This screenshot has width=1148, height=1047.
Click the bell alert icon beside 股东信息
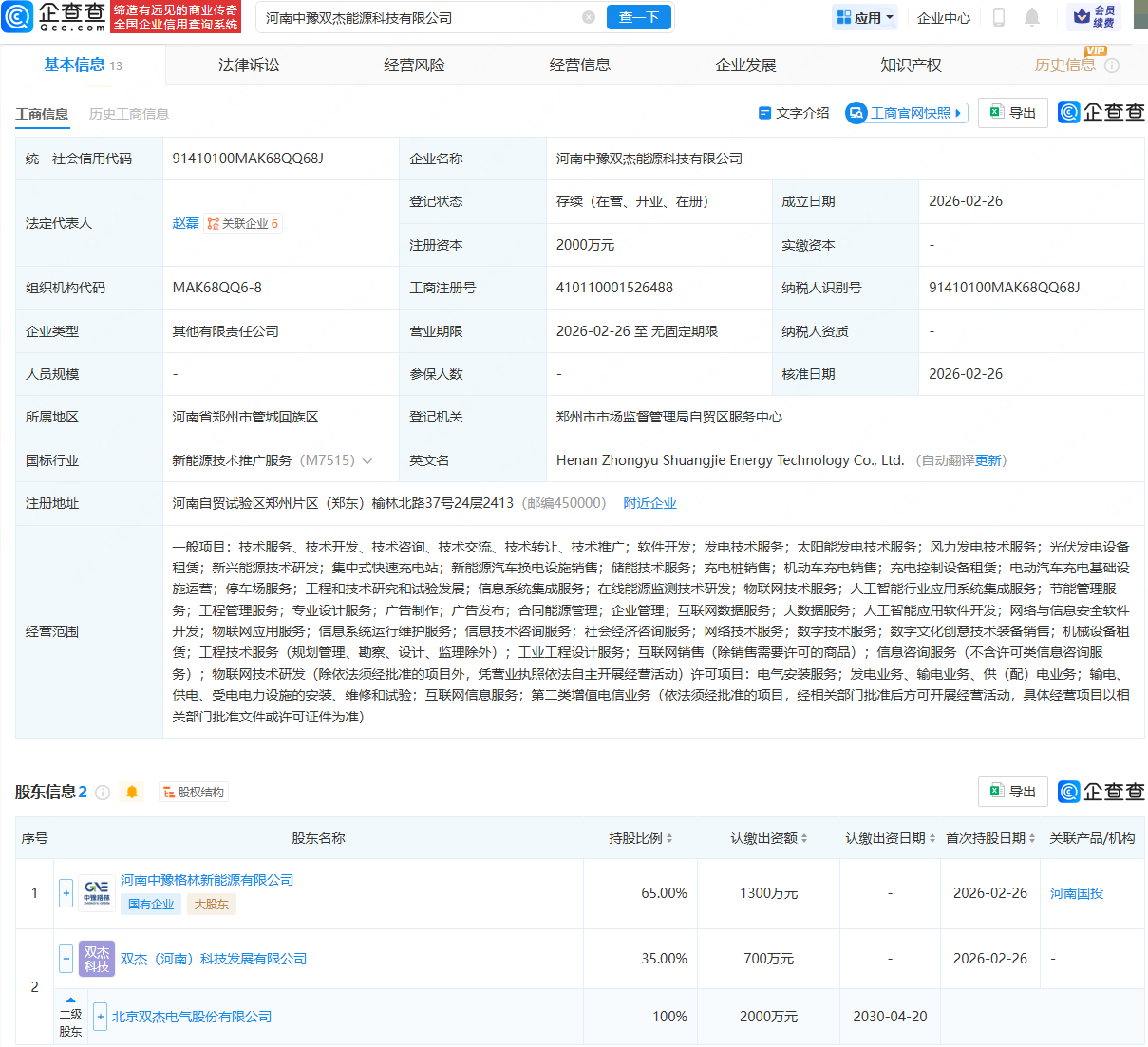pyautogui.click(x=132, y=792)
